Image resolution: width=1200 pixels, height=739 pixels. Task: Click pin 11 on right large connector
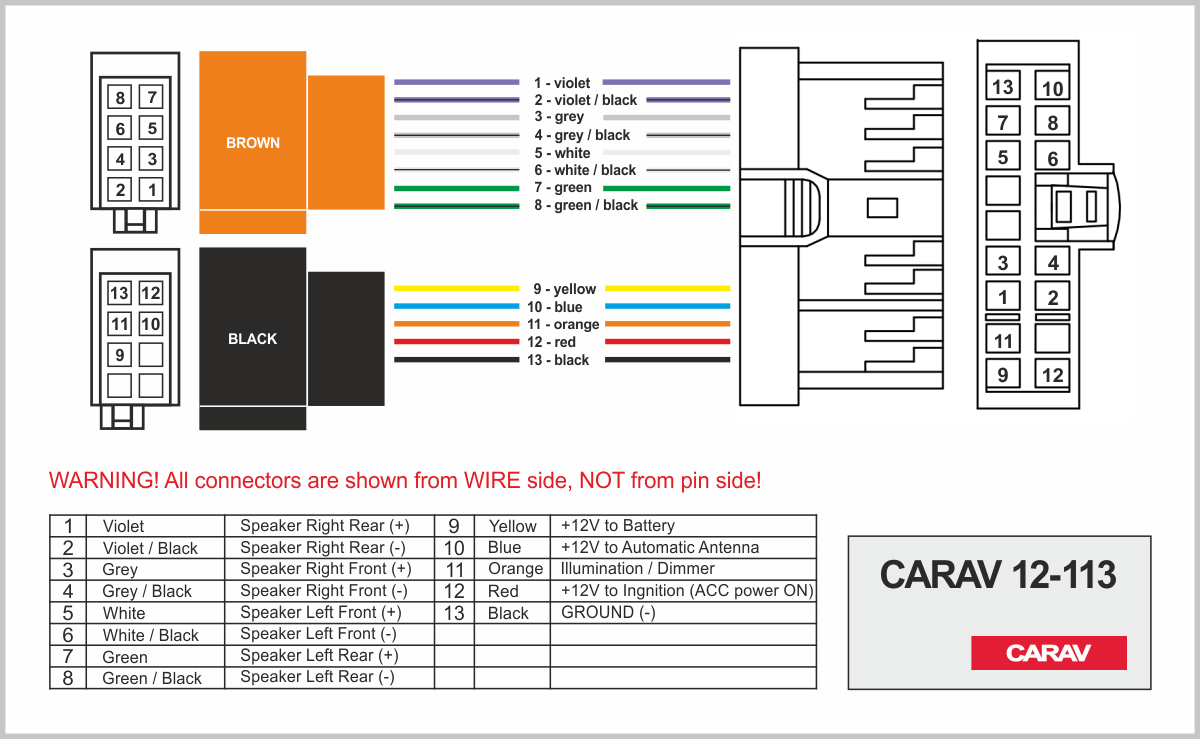click(x=1003, y=339)
